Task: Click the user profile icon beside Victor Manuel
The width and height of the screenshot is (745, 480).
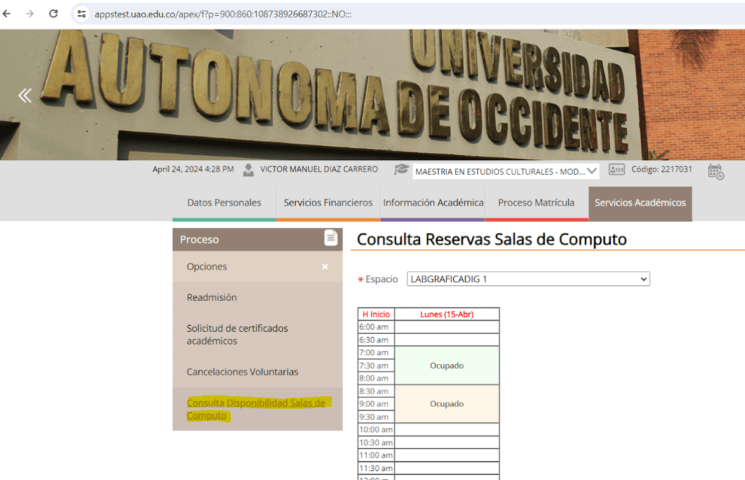Action: (x=248, y=170)
